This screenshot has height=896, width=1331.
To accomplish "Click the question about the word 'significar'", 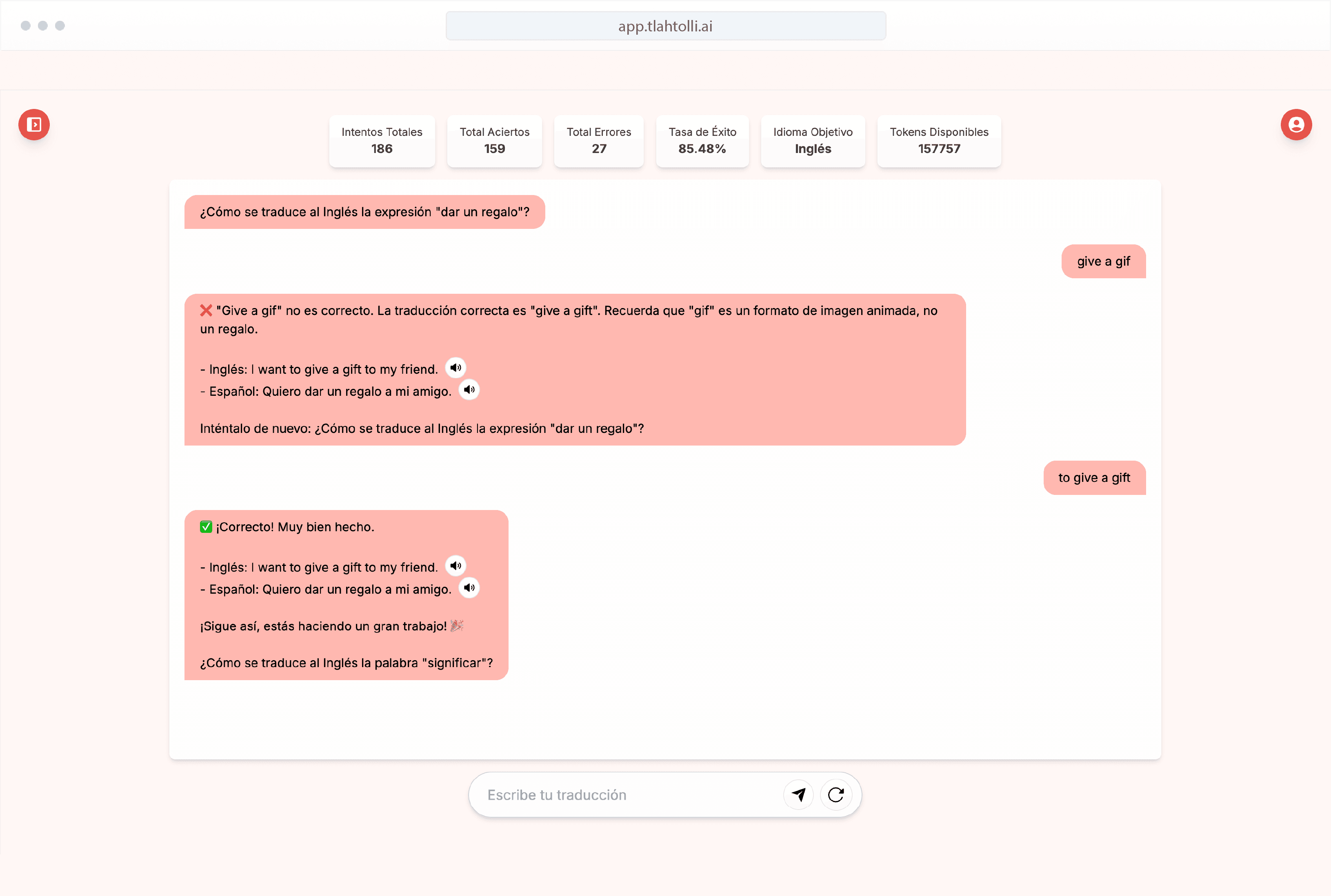I will coord(346,663).
